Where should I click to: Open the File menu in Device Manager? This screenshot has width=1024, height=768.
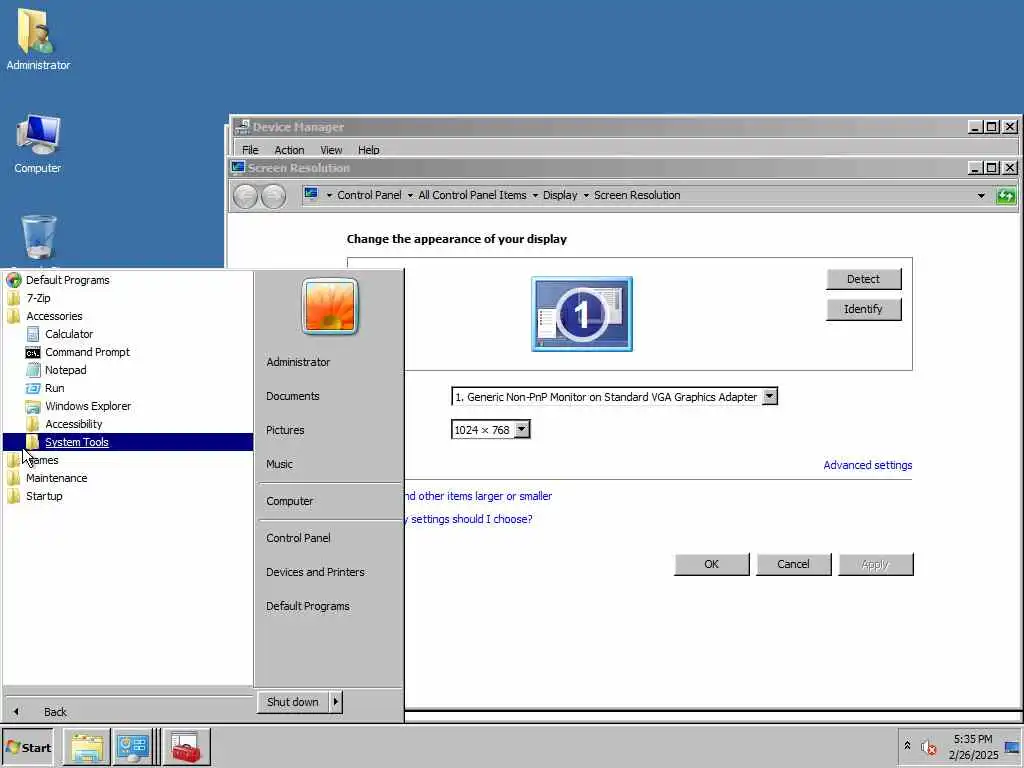point(250,150)
